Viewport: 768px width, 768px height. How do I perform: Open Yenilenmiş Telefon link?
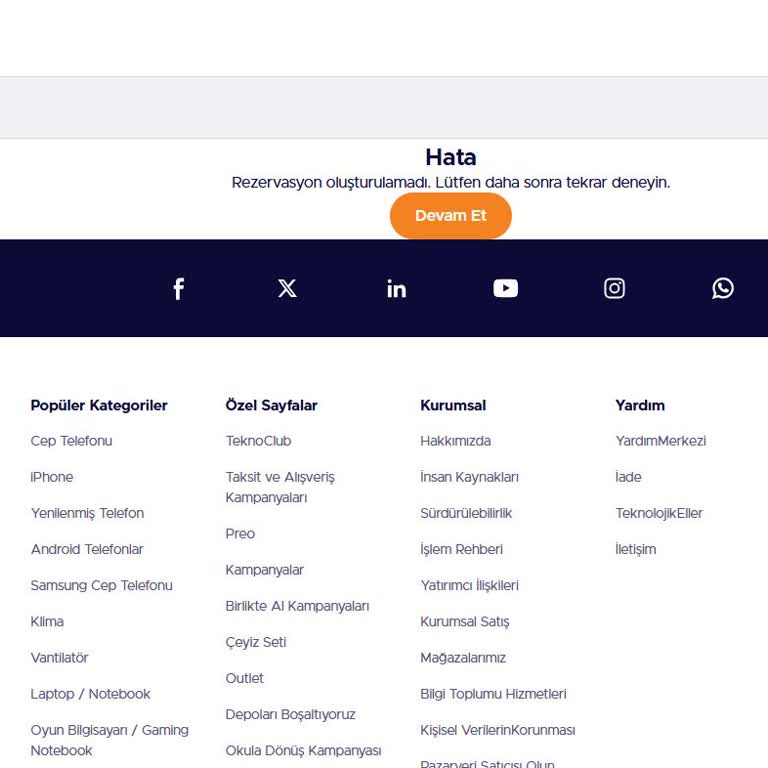(x=87, y=513)
